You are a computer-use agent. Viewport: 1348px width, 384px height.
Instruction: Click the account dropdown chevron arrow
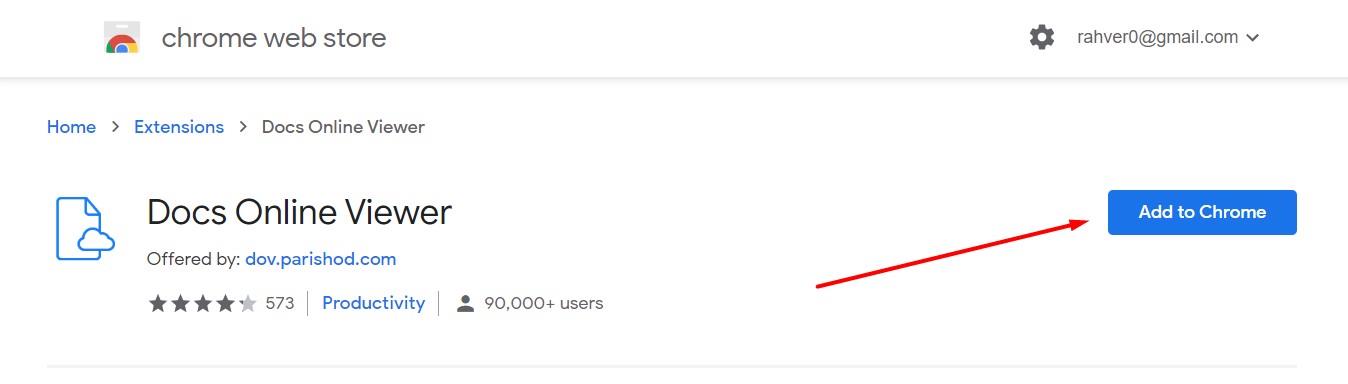[1253, 38]
